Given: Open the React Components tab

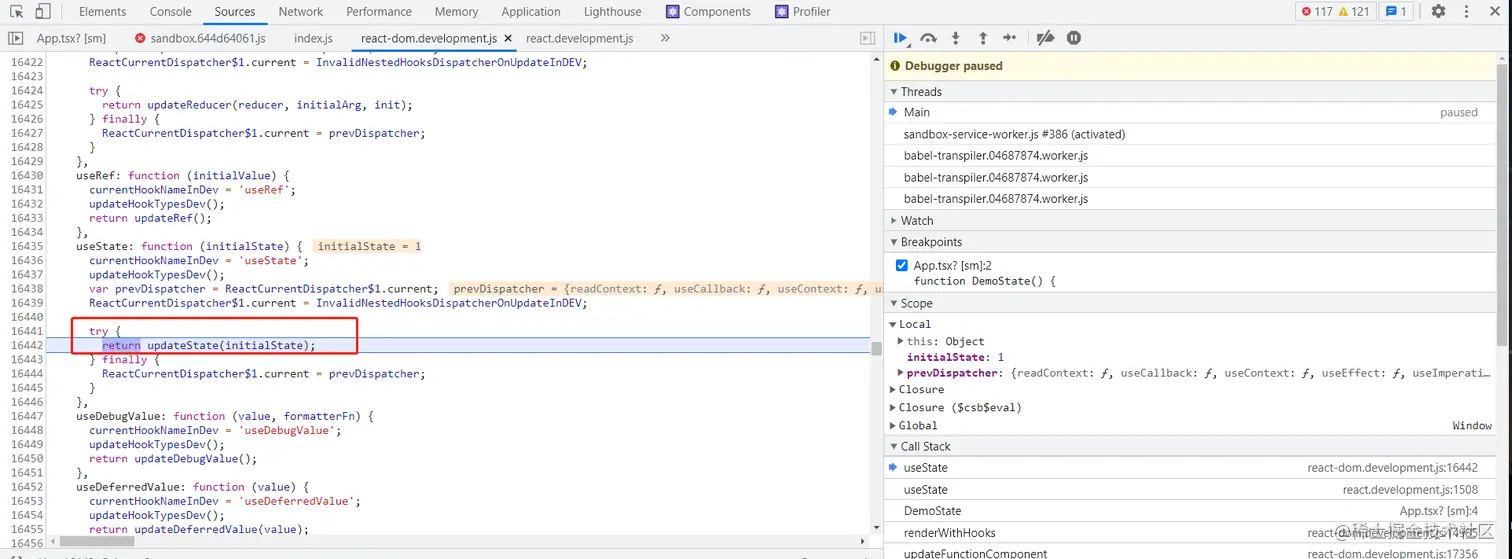Looking at the screenshot, I should pos(708,12).
